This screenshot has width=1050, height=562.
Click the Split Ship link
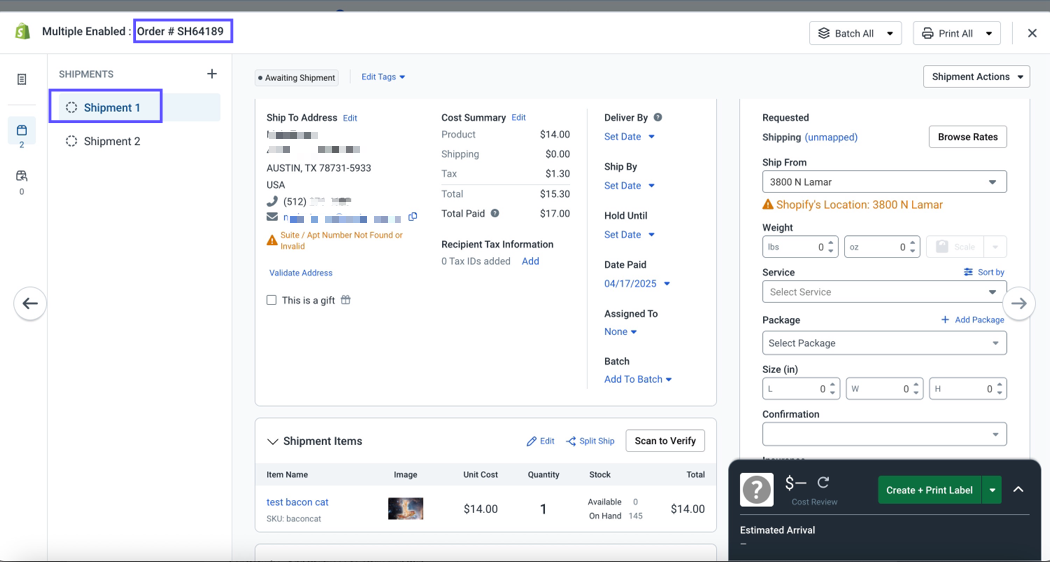(x=590, y=441)
